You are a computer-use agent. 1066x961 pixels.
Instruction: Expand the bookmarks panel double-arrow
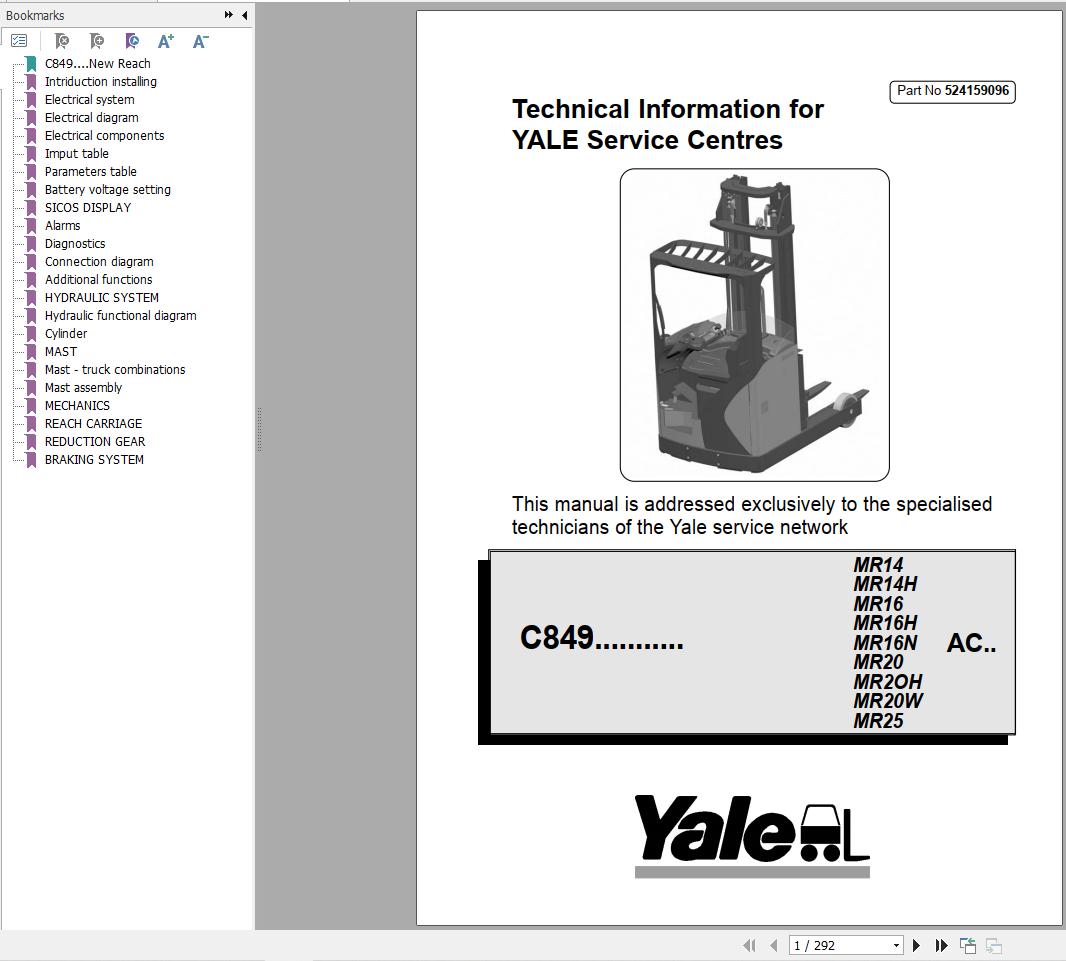[228, 14]
